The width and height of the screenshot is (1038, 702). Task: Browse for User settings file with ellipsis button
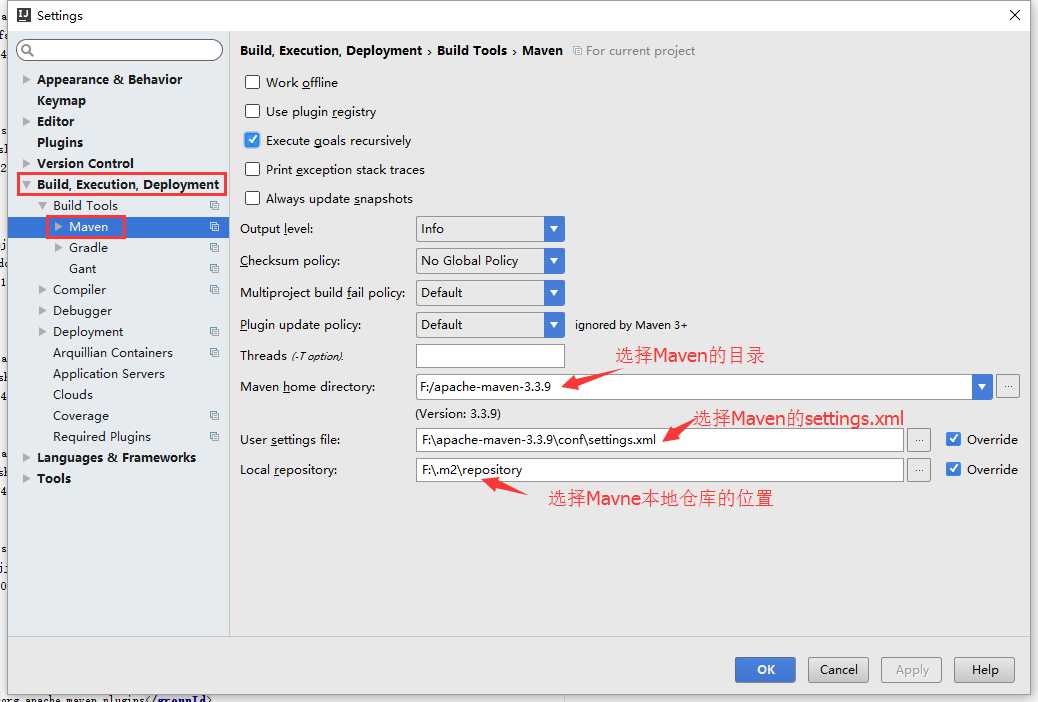point(919,440)
